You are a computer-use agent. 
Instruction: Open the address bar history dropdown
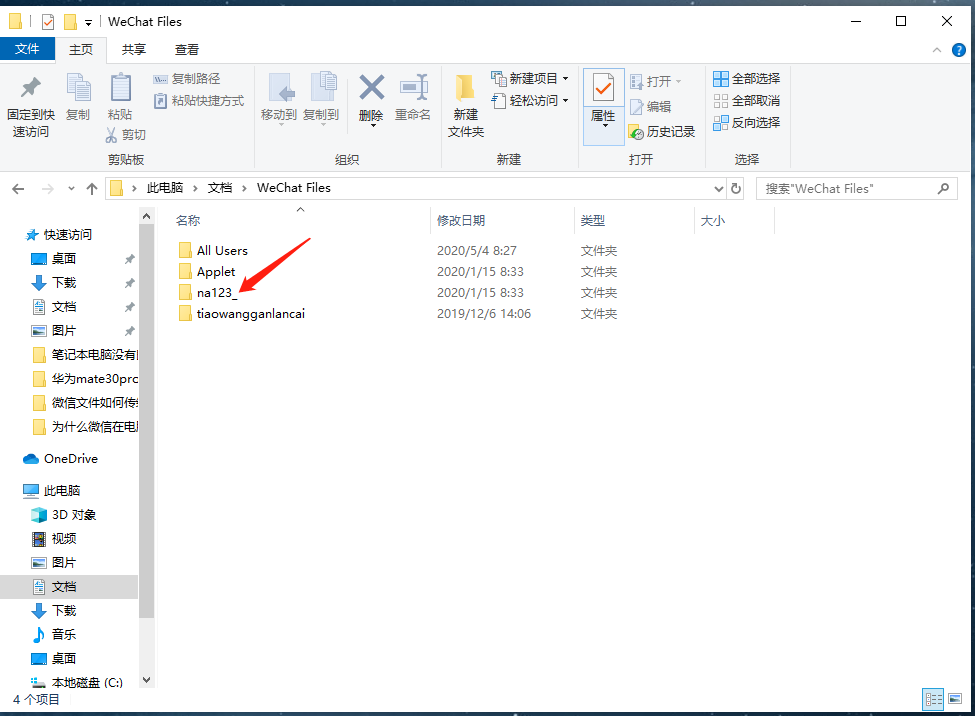pyautogui.click(x=717, y=188)
